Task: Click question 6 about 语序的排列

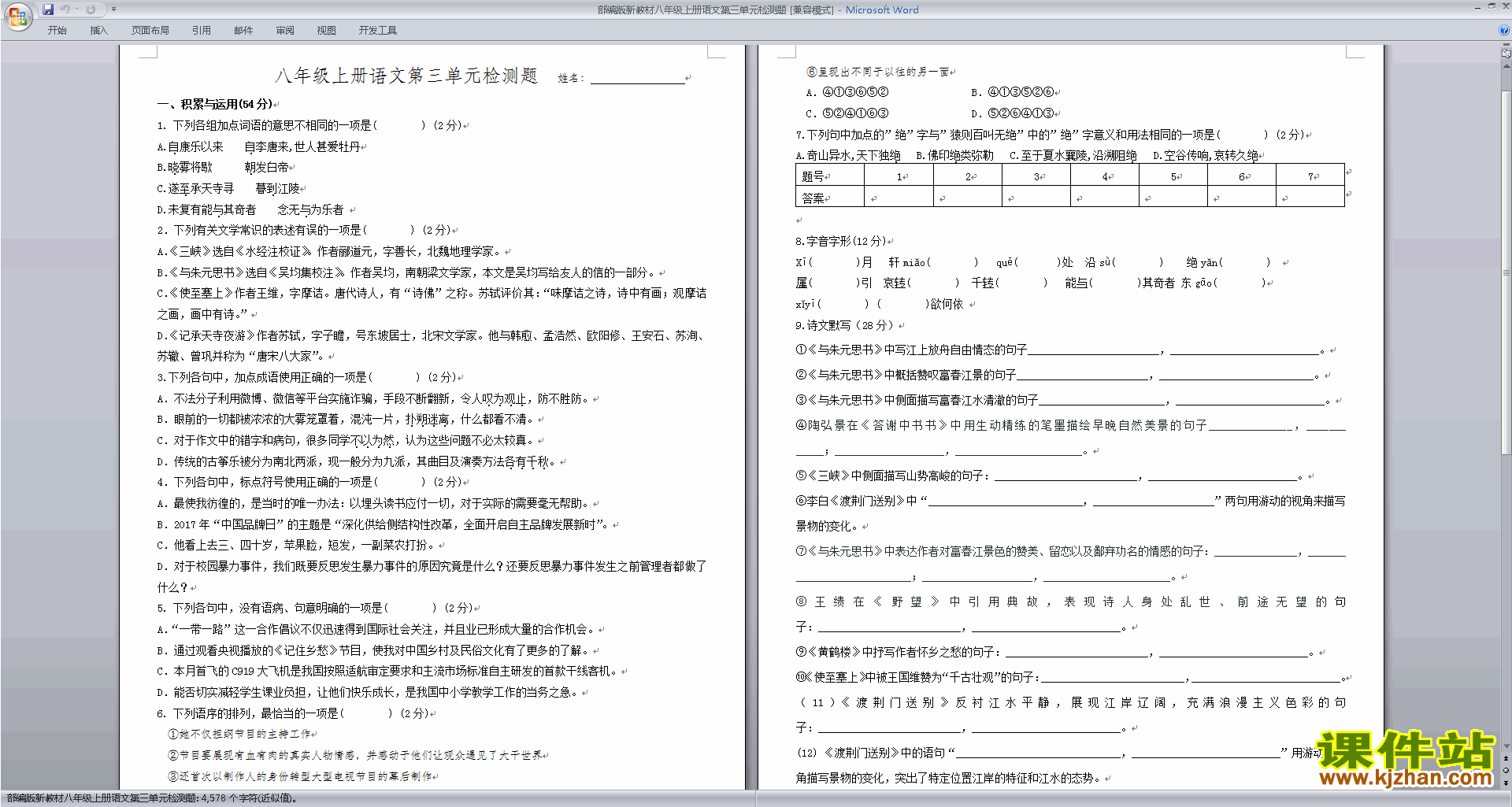Action: (x=295, y=713)
